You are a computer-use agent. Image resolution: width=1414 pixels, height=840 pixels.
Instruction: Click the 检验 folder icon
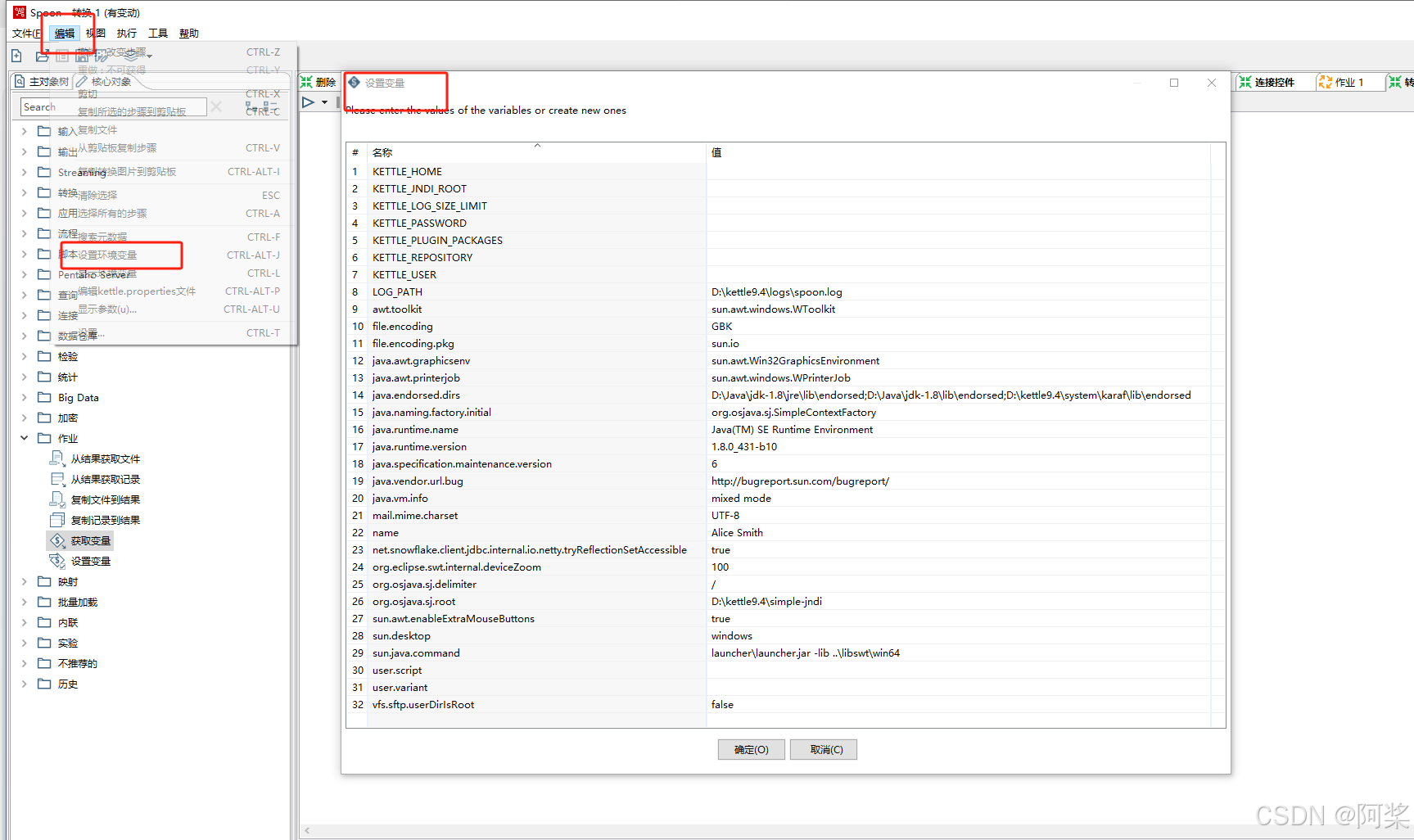coord(44,356)
